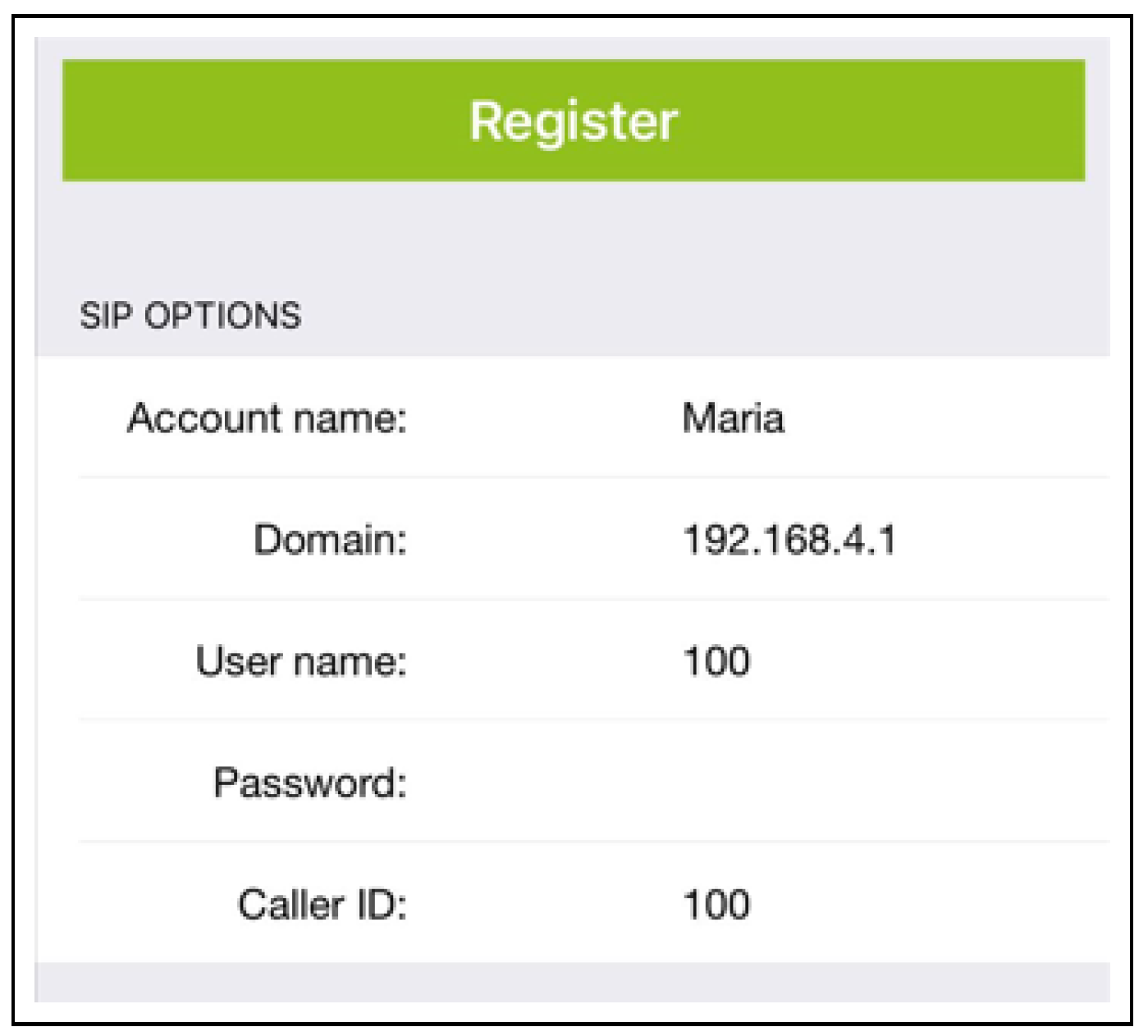1148x1036 pixels.
Task: Click the gray footer strip below Caller ID
Action: [x=574, y=982]
